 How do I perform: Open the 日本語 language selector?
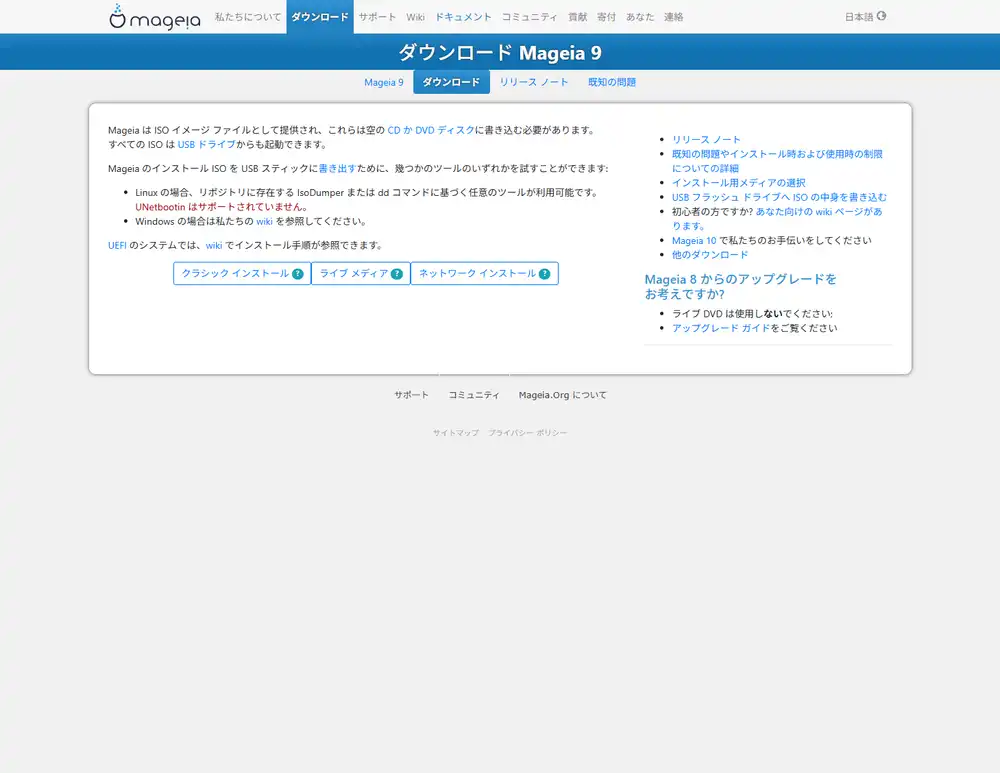coord(865,17)
